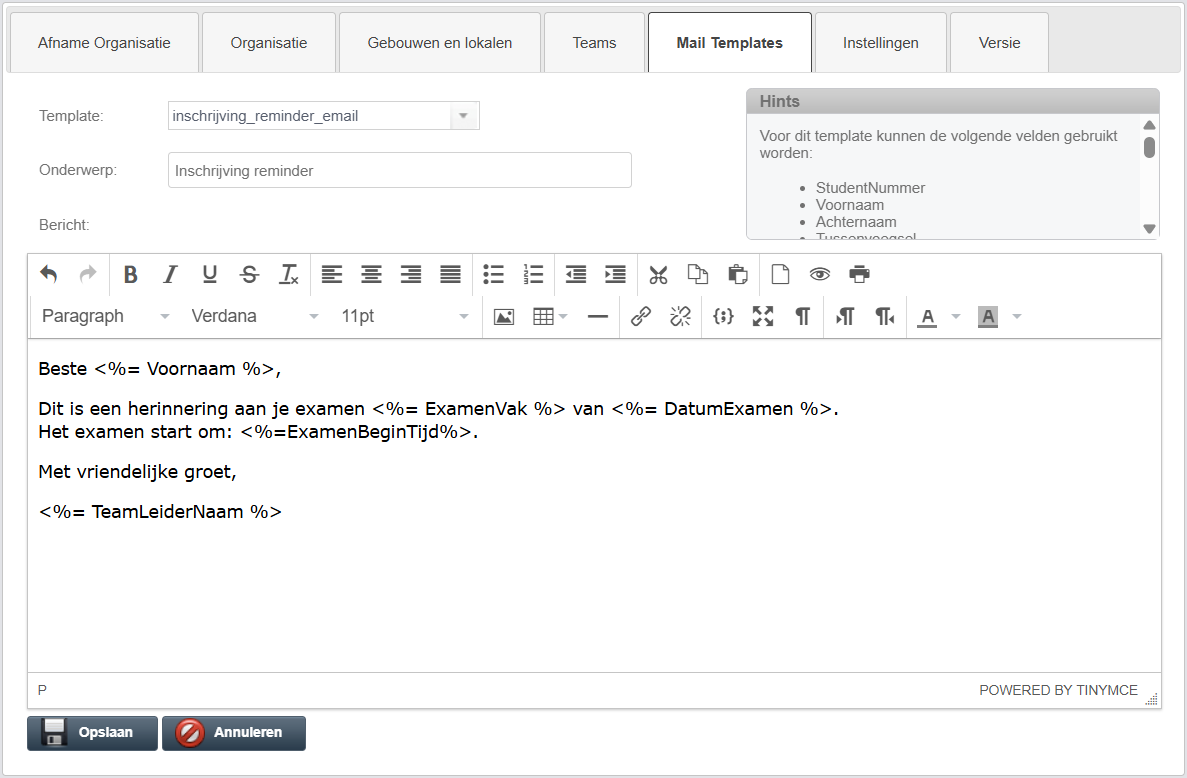Click 'Voornaam' in the Hints list
This screenshot has height=778, width=1187.
click(849, 205)
